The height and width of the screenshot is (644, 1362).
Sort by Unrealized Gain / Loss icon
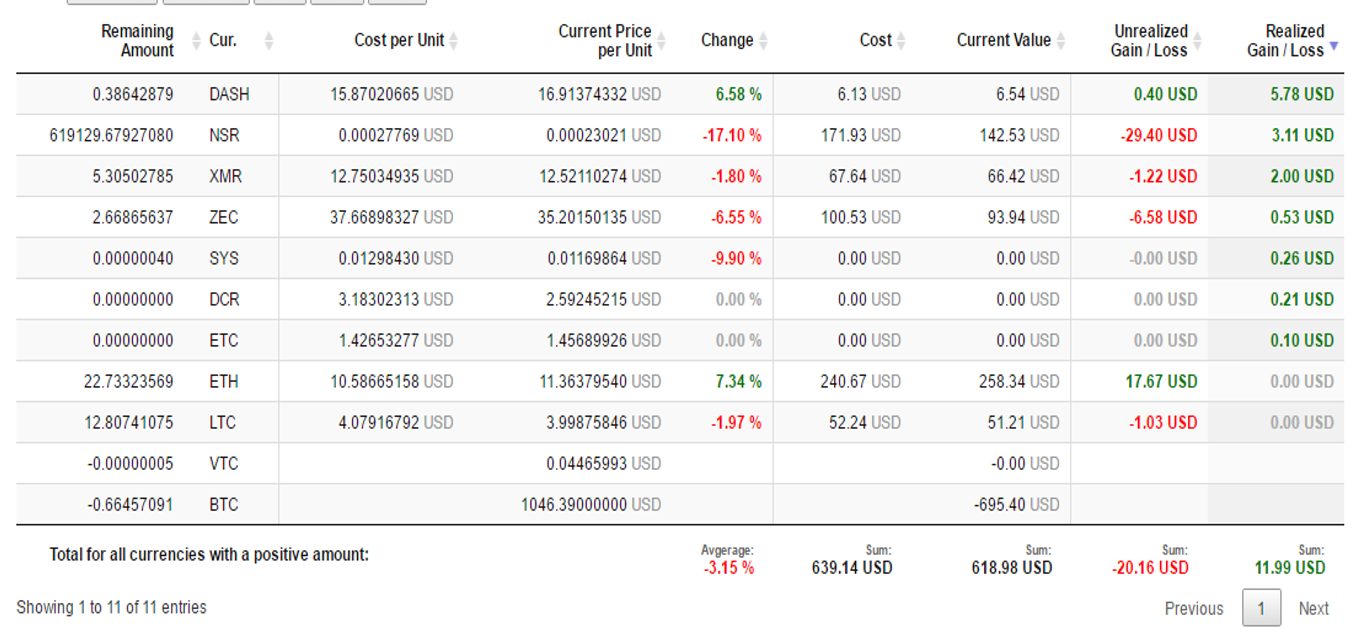pos(1197,41)
